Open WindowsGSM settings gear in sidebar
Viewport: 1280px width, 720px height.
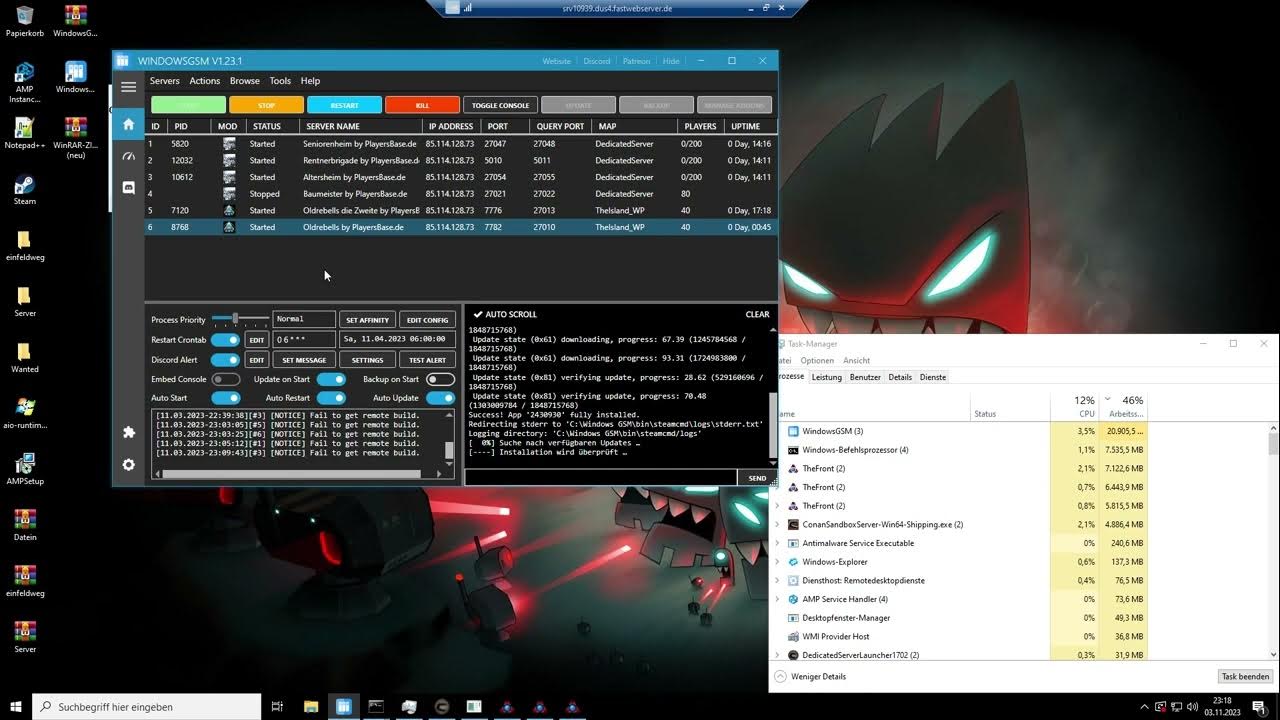[128, 465]
